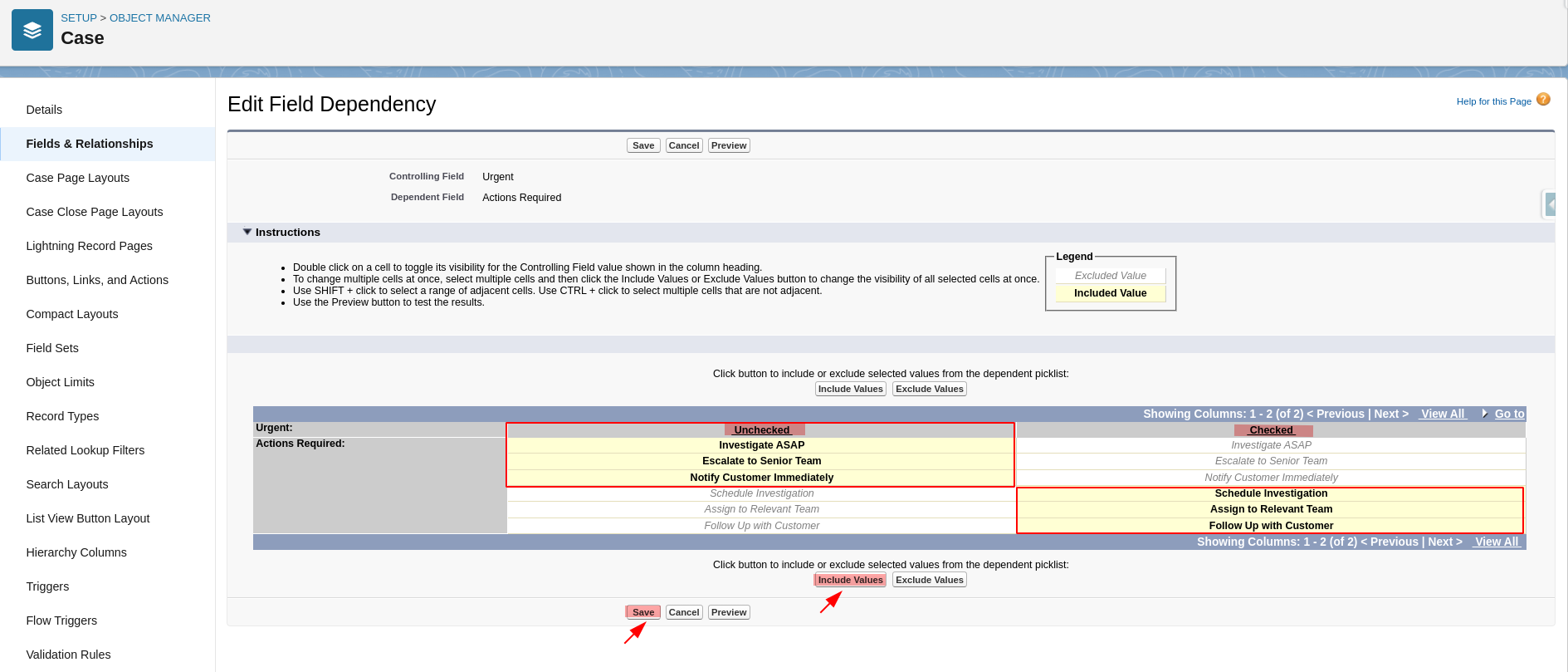Click the bottom View All link
This screenshot has height=672, width=1568.
tap(1497, 542)
